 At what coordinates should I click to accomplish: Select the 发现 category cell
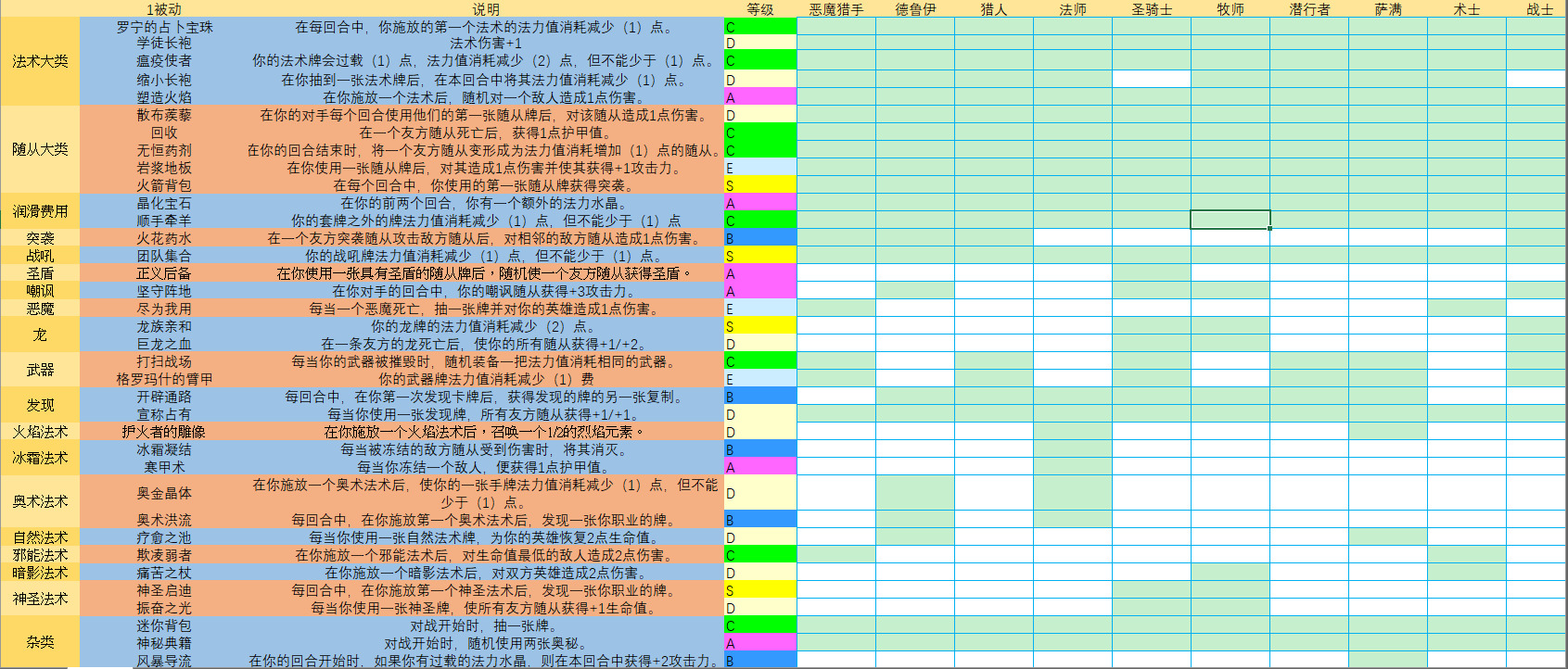point(41,405)
